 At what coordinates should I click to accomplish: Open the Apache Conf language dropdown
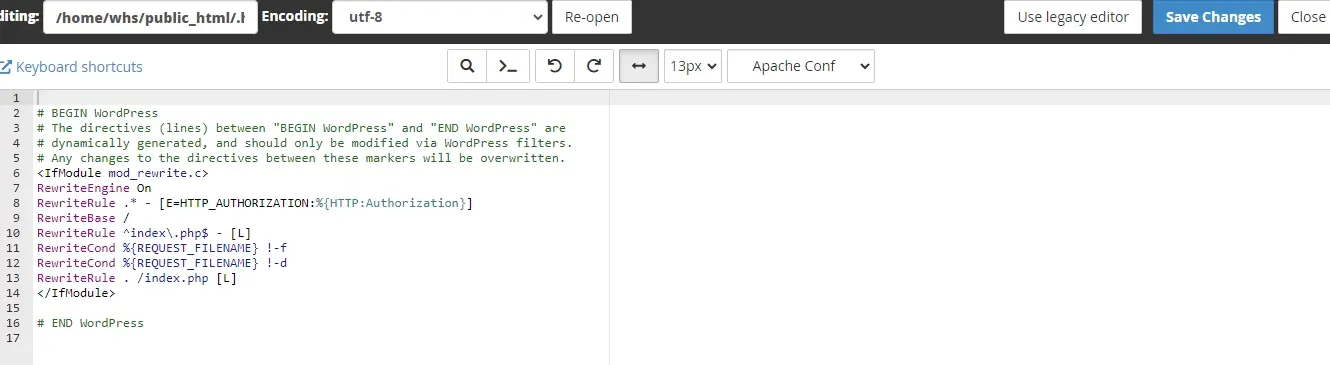(801, 67)
